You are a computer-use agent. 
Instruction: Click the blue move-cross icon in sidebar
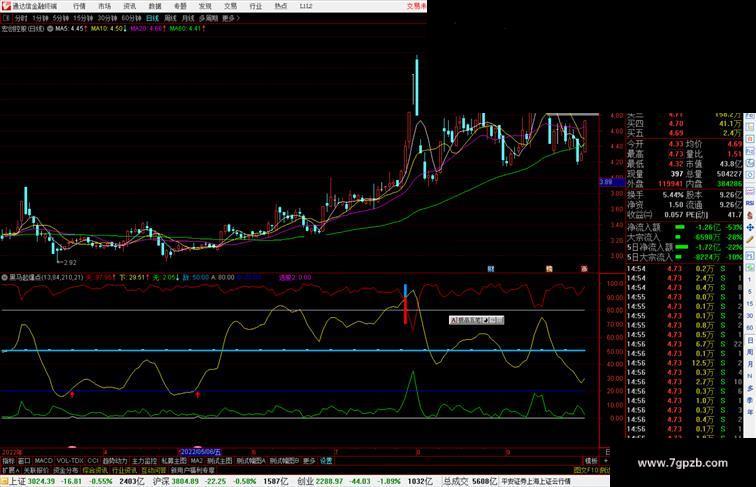[750, 227]
